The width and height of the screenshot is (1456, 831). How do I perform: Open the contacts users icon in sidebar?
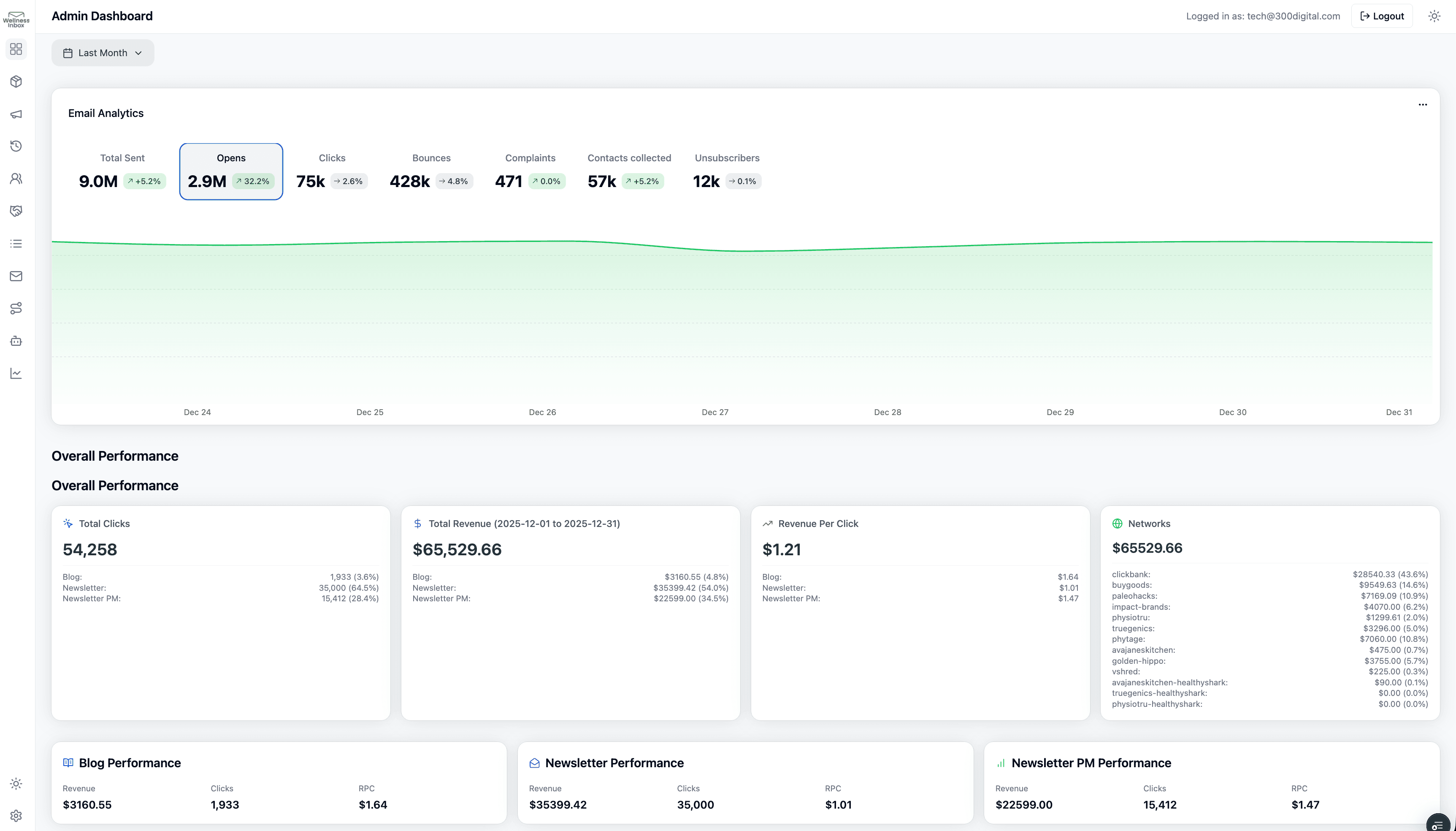tap(16, 178)
